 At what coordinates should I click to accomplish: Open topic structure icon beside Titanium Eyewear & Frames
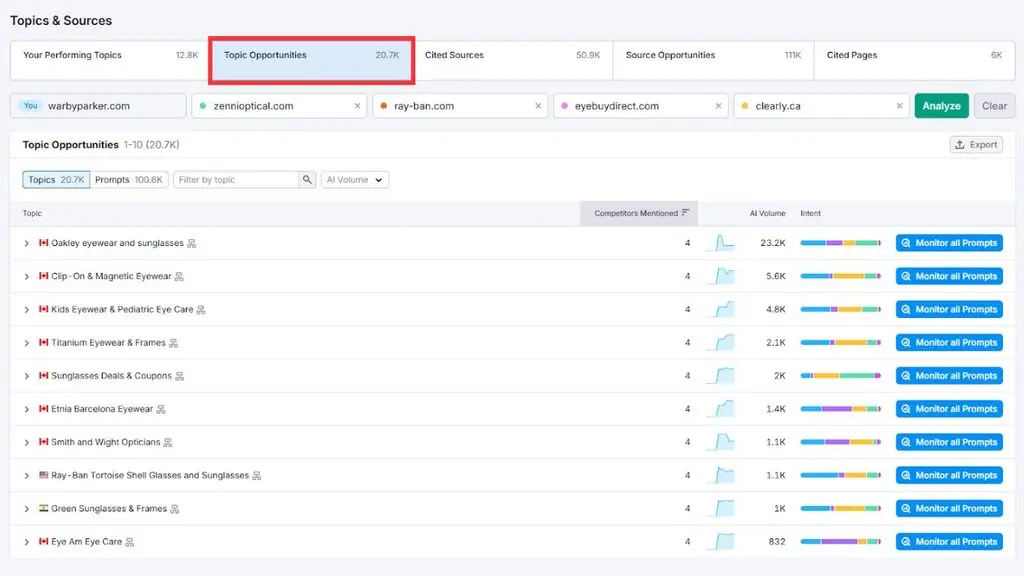pos(174,344)
